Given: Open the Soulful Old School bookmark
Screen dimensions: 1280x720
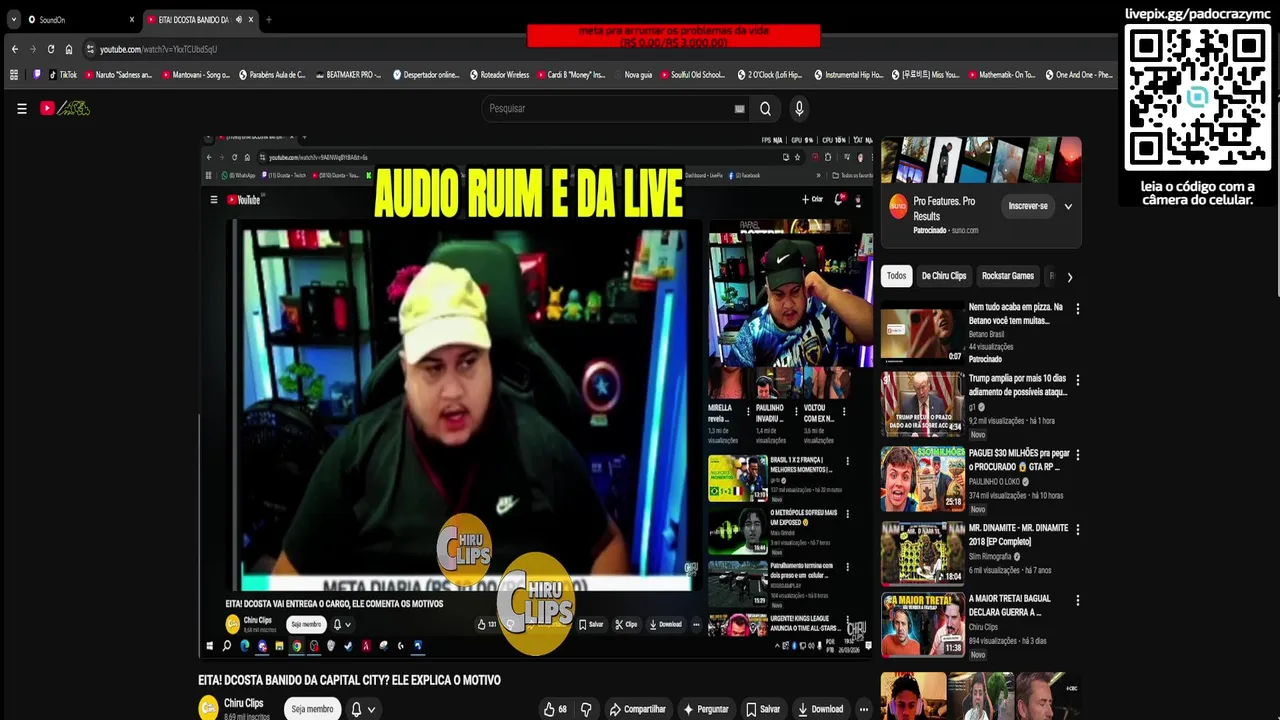Looking at the screenshot, I should pyautogui.click(x=692, y=74).
